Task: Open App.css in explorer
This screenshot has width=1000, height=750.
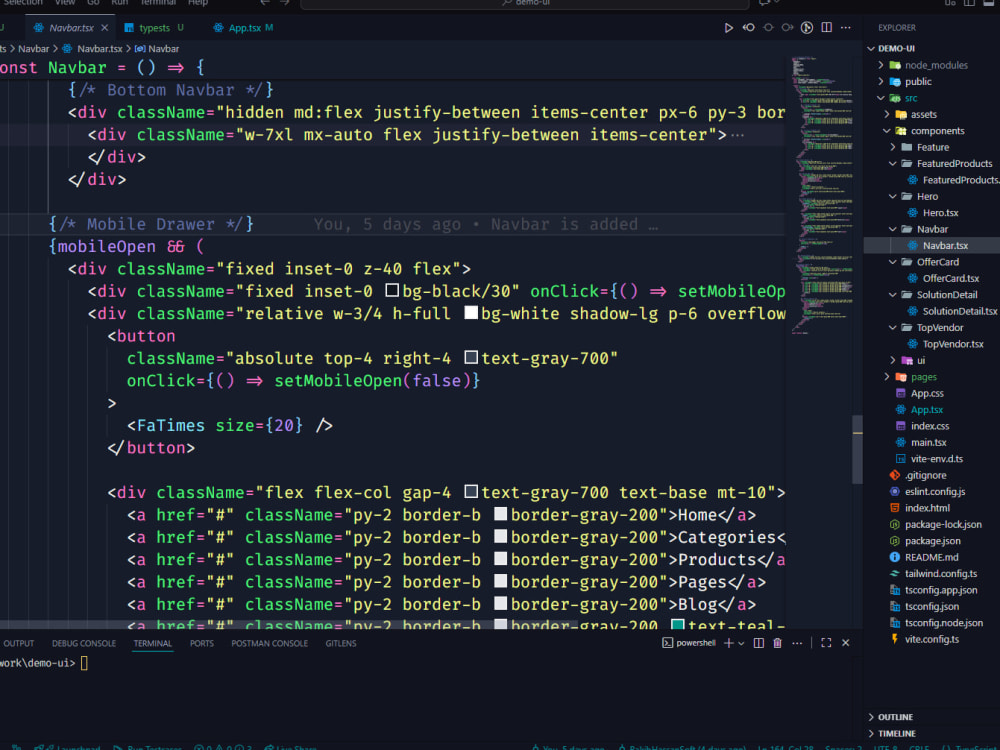Action: pos(927,393)
